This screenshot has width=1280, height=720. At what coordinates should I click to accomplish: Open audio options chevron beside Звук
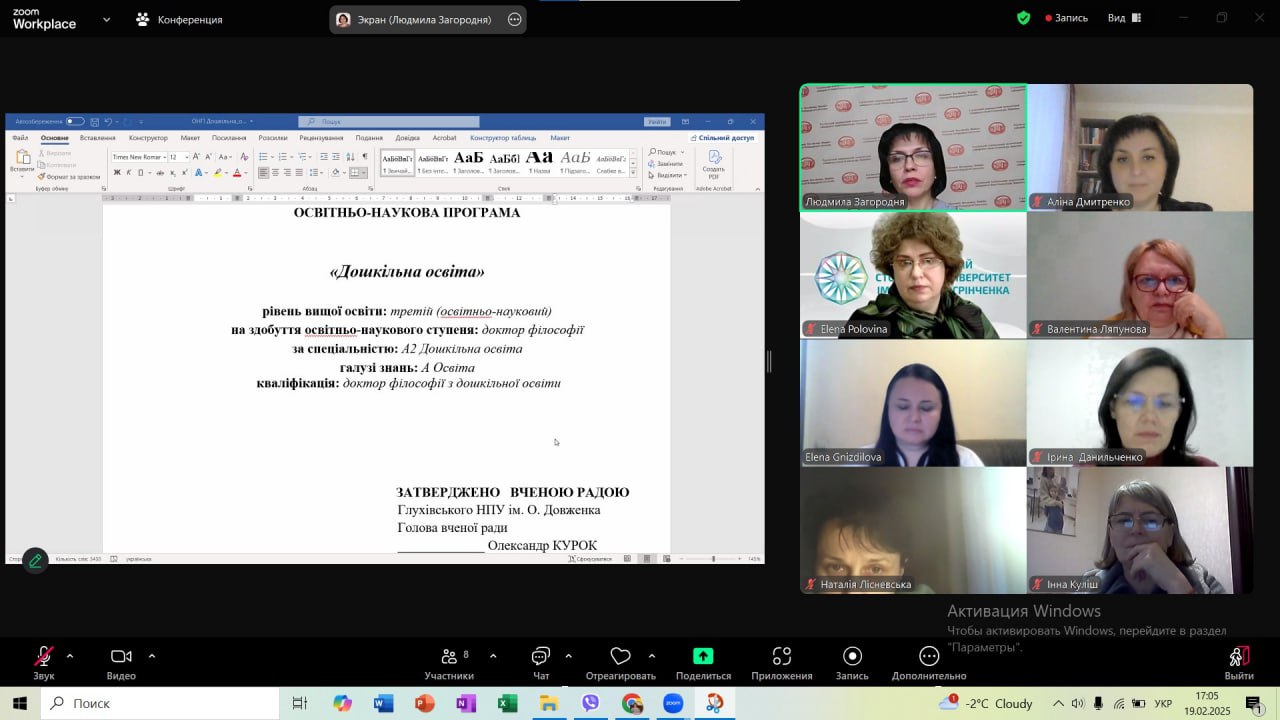70,656
